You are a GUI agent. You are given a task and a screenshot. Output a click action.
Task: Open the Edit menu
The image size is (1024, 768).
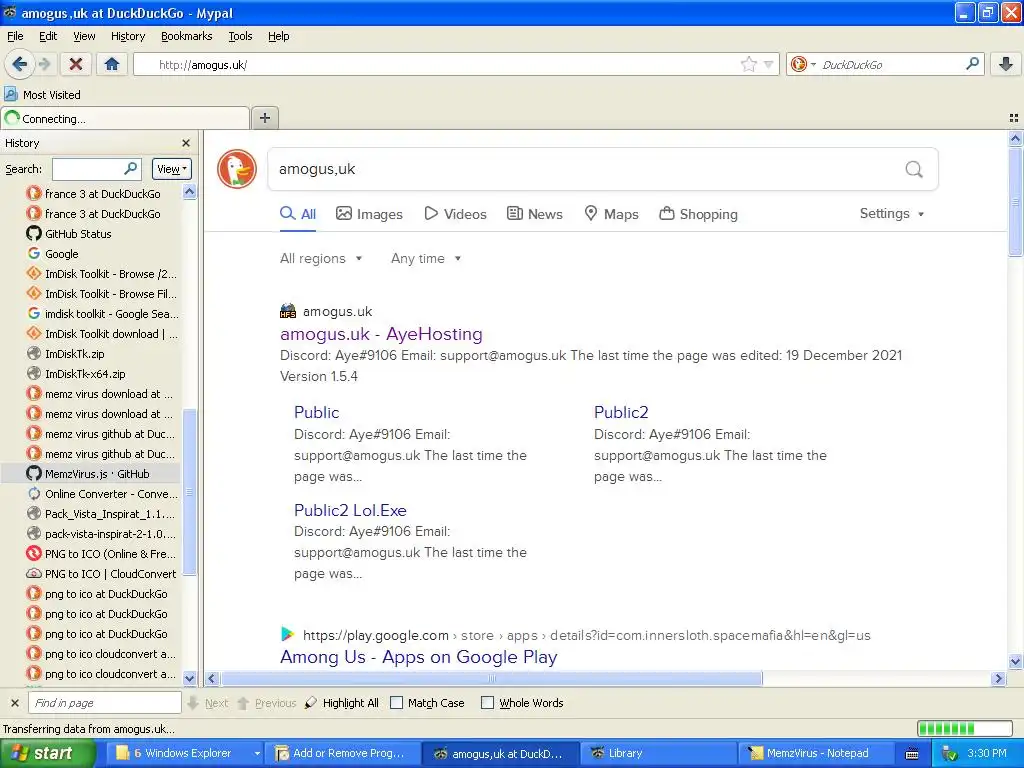[48, 36]
